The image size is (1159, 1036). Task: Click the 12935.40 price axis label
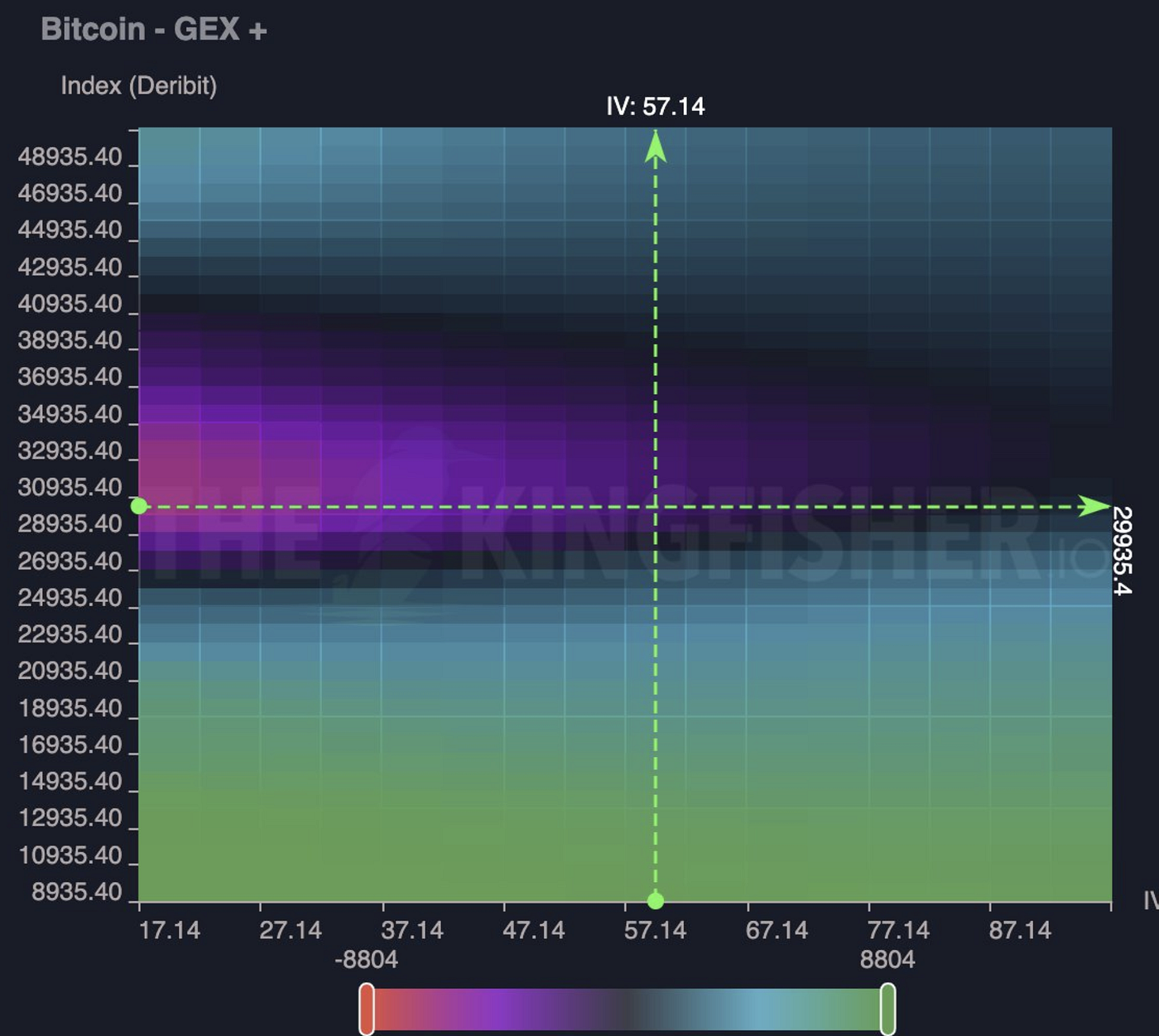(x=70, y=817)
